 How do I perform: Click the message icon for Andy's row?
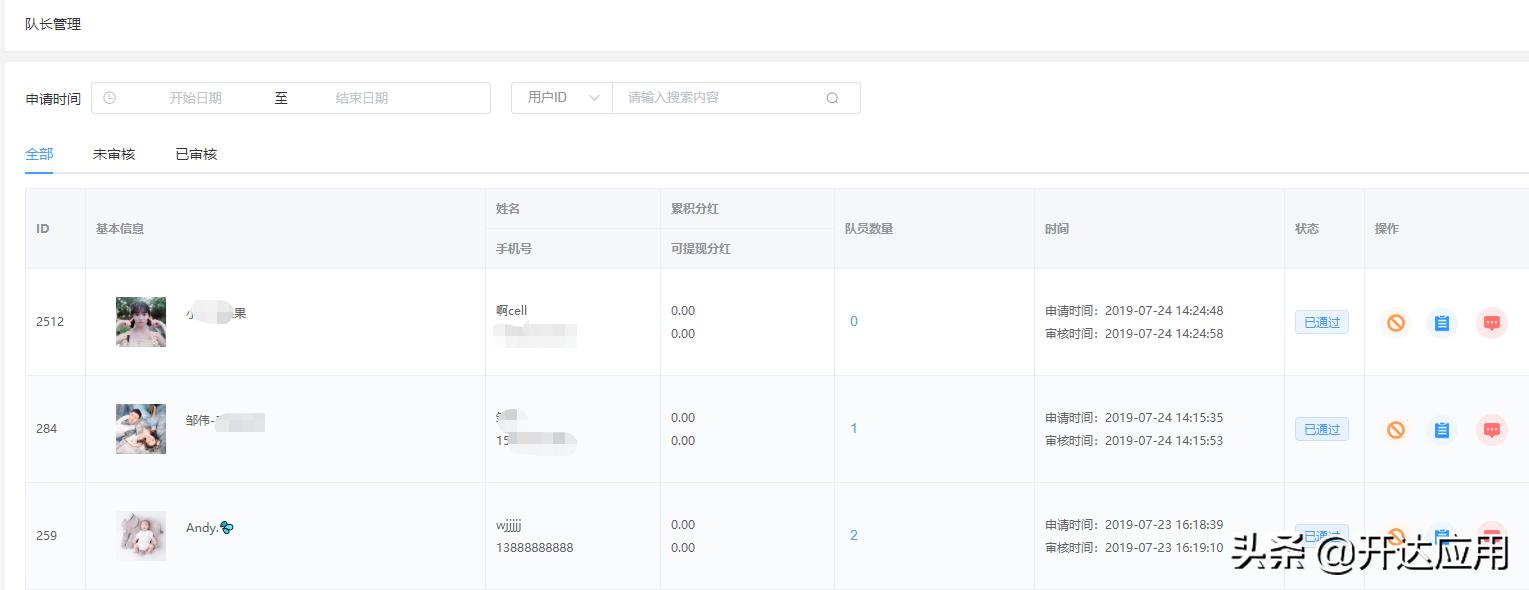1491,536
